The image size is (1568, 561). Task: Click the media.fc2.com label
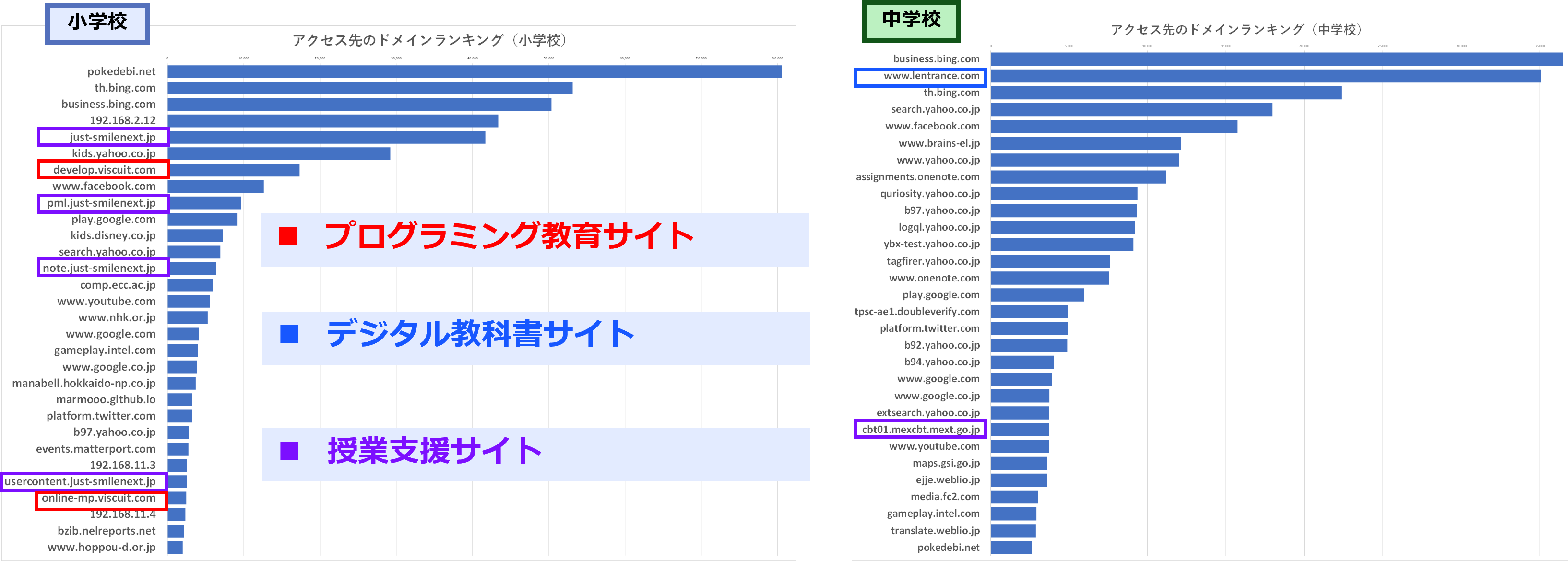coord(945,497)
